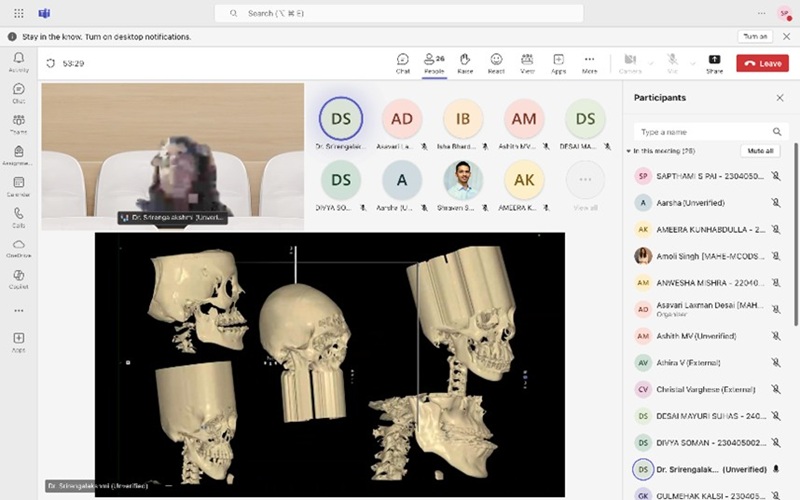
Task: Open the Apps icon in meeting toolbar
Action: tap(558, 62)
